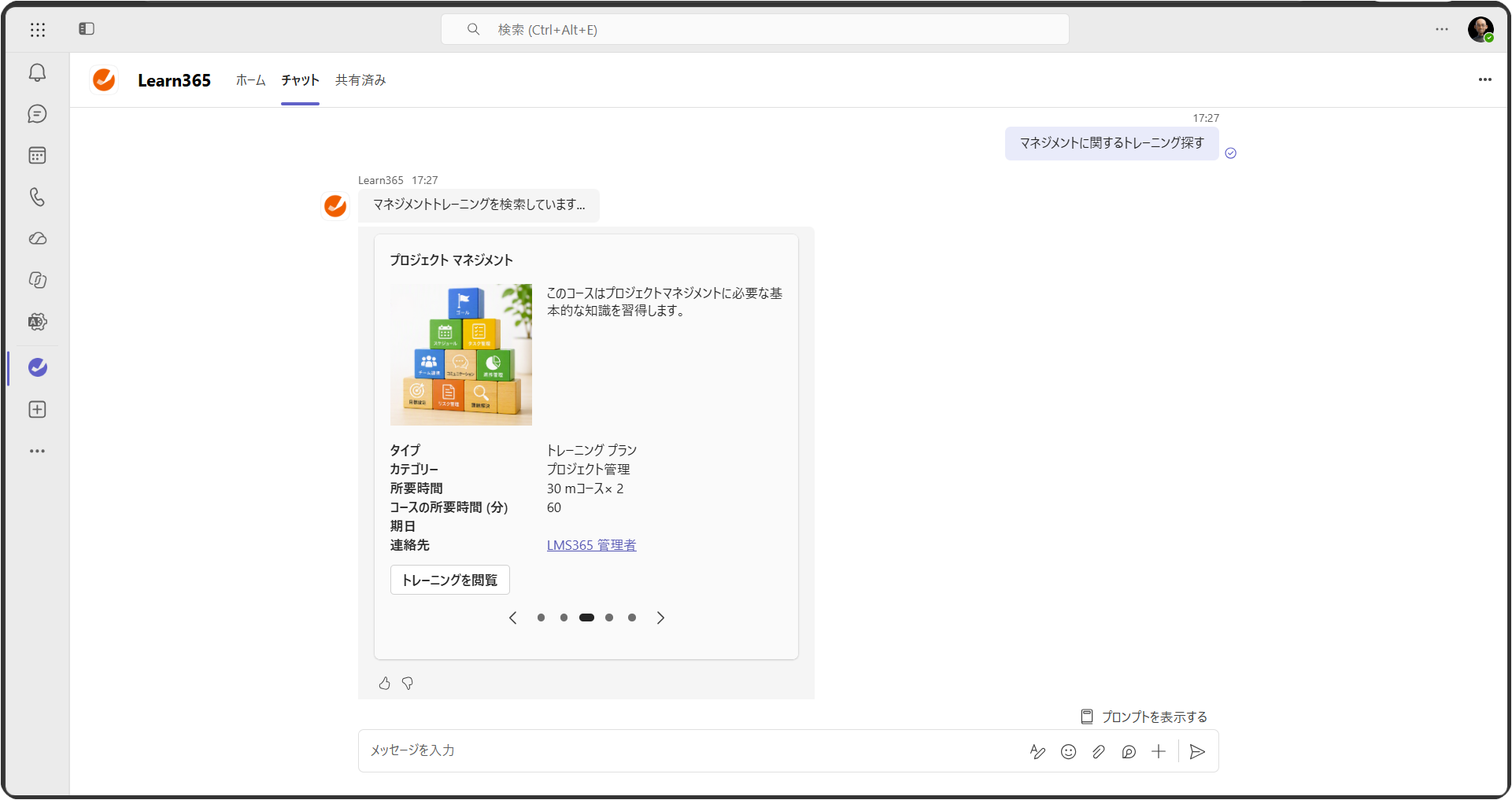Select the first carousel page dot
Screen dimensions: 1512x800
coord(541,618)
